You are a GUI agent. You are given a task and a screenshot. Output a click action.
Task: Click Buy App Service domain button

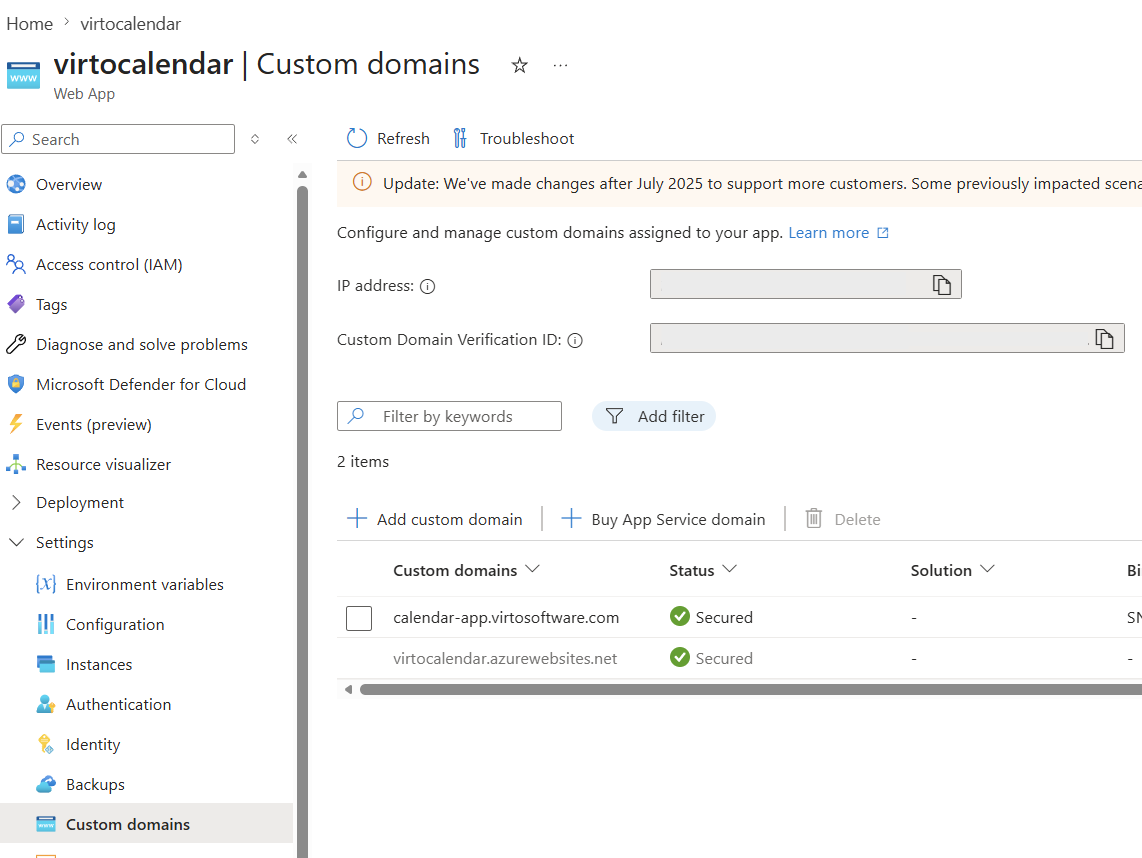click(x=663, y=519)
